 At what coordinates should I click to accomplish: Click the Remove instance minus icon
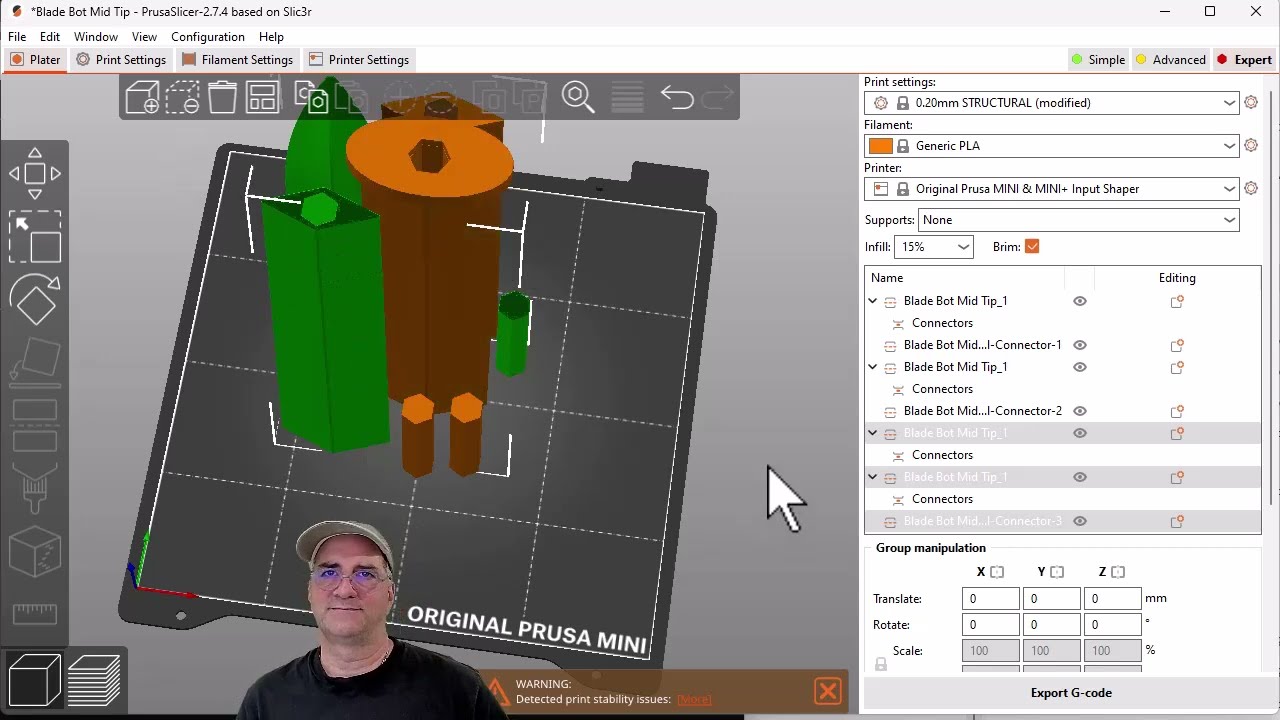(x=440, y=97)
